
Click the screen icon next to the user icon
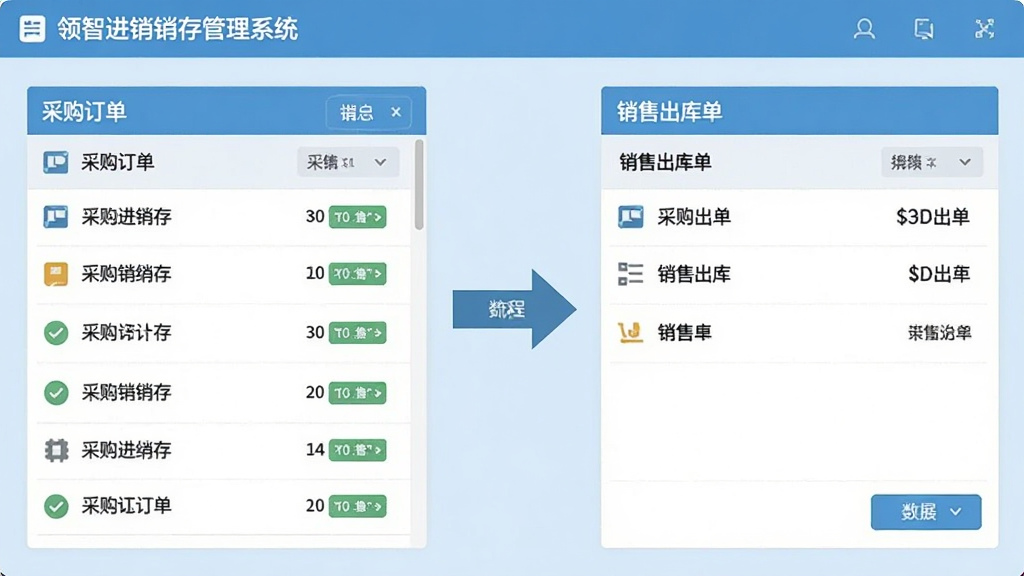click(923, 29)
